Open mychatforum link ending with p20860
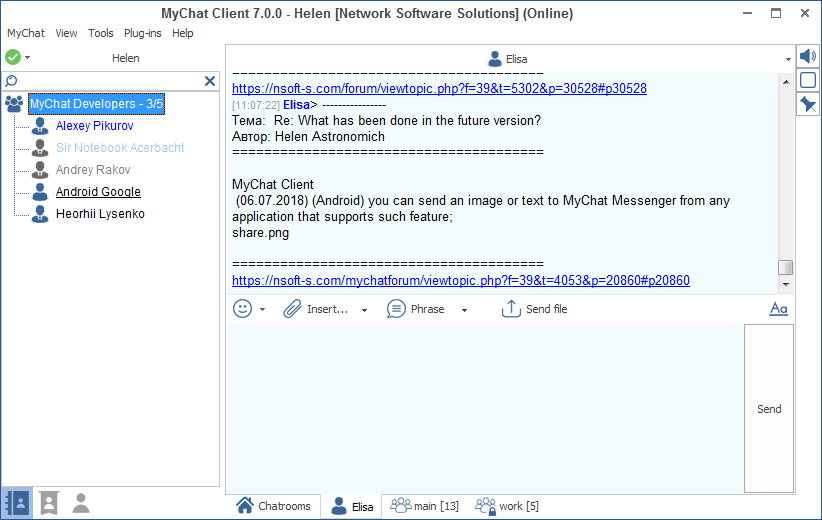This screenshot has height=520, width=822. click(461, 280)
